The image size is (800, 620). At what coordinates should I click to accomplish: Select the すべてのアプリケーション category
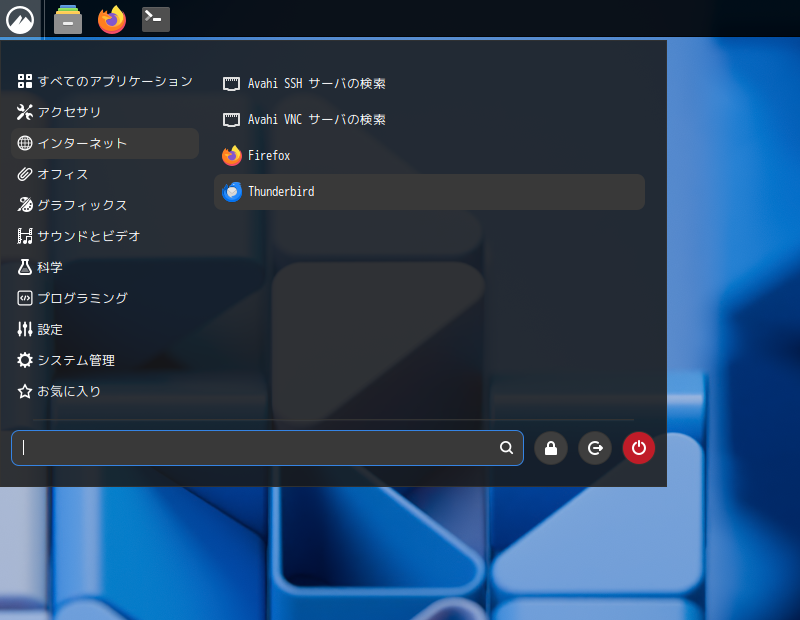(105, 81)
